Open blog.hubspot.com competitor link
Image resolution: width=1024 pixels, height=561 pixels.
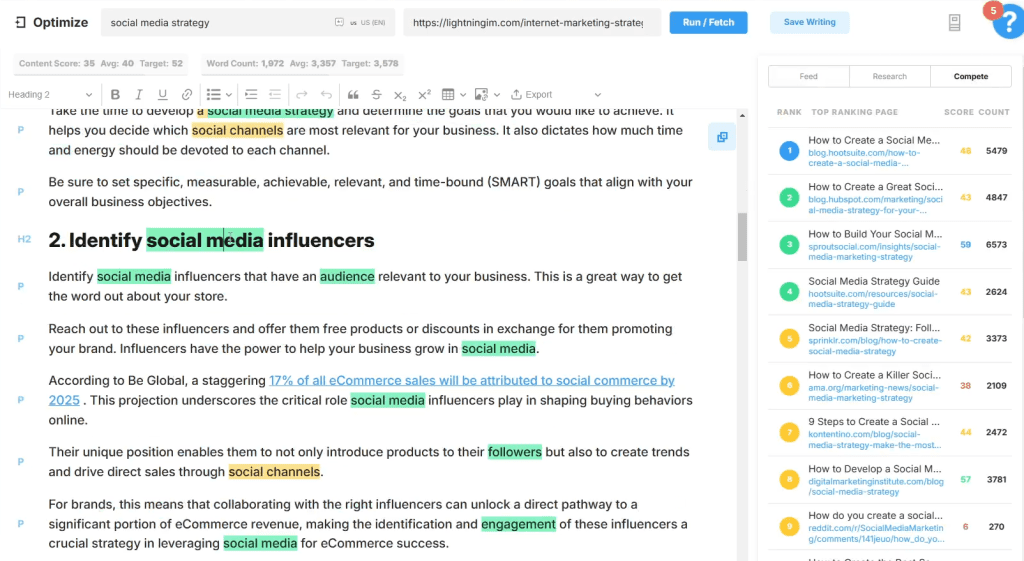coord(875,204)
